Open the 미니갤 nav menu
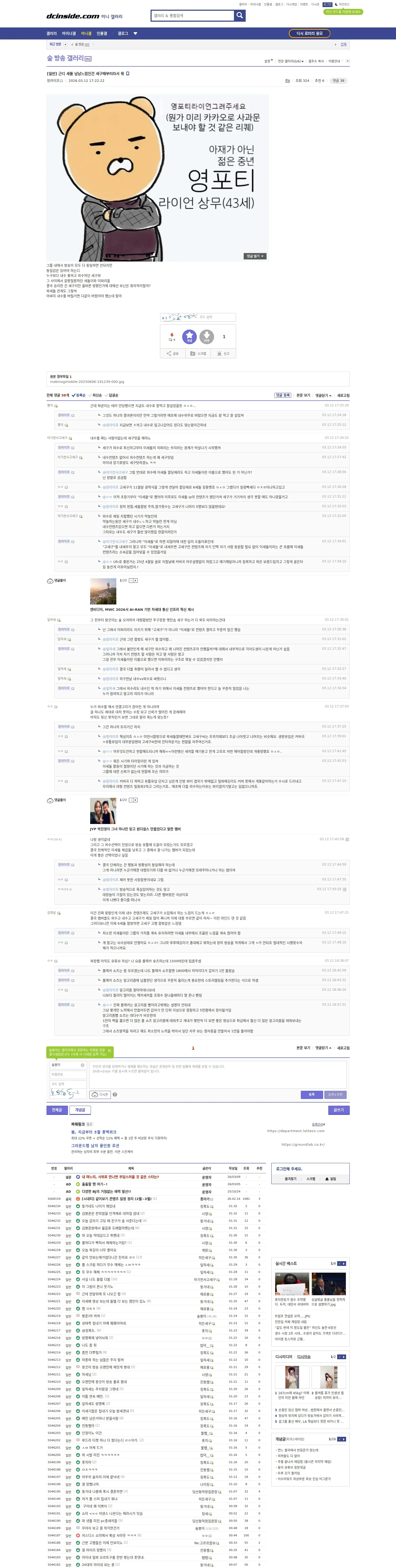396x1568 pixels. pos(87,33)
